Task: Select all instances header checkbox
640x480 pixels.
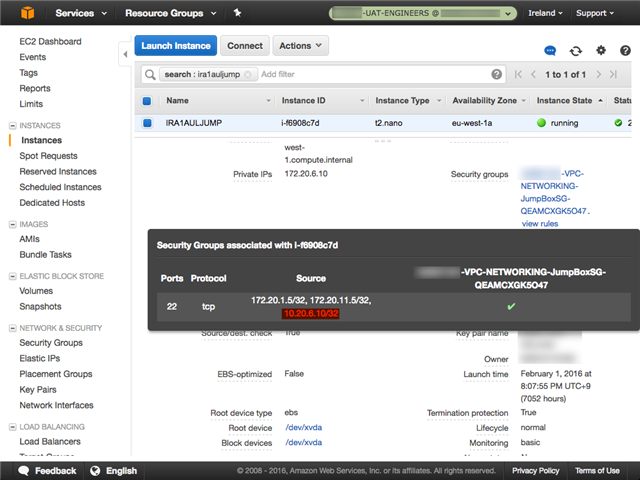Action: [x=147, y=101]
